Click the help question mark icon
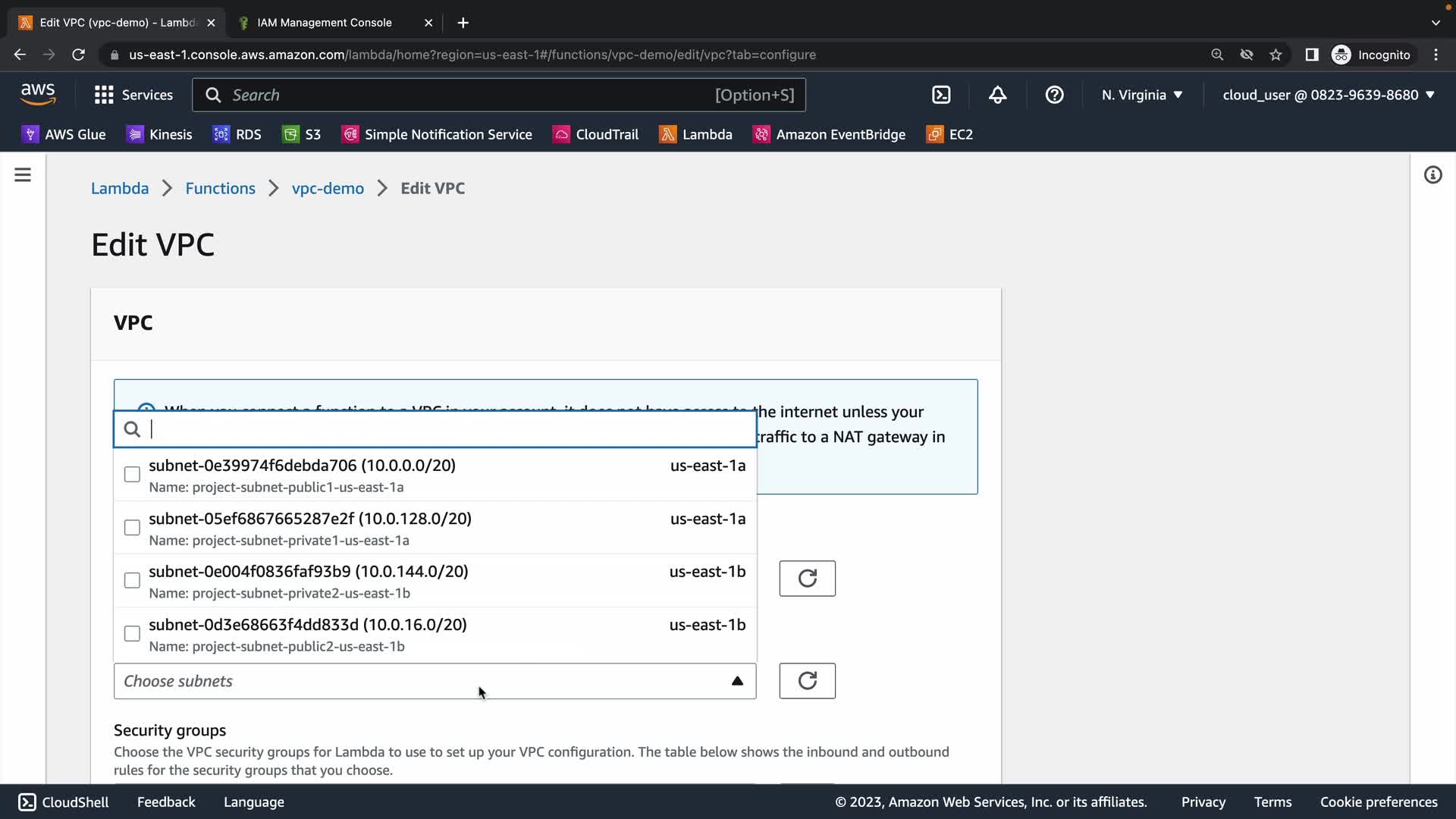The height and width of the screenshot is (819, 1456). 1054,95
